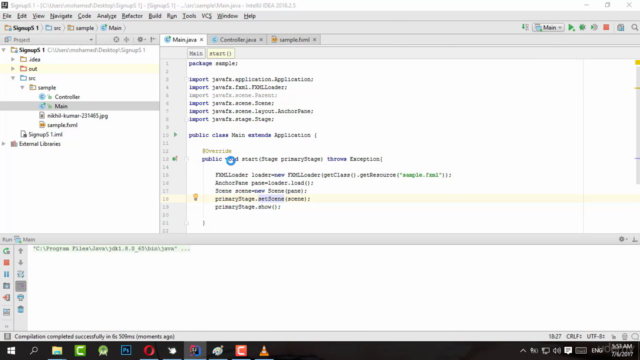Select sample.fxml in project tree

point(62,125)
